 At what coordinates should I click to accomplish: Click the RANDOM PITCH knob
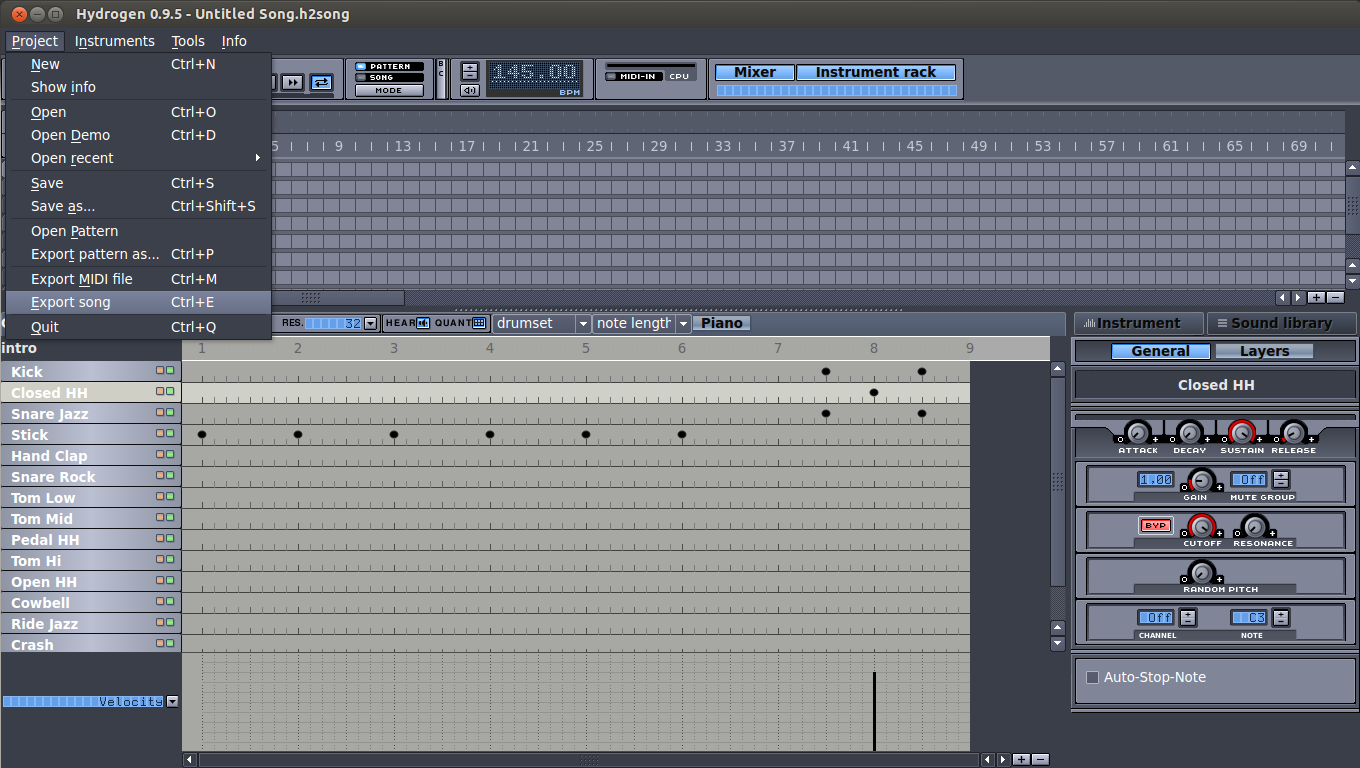[x=1201, y=573]
